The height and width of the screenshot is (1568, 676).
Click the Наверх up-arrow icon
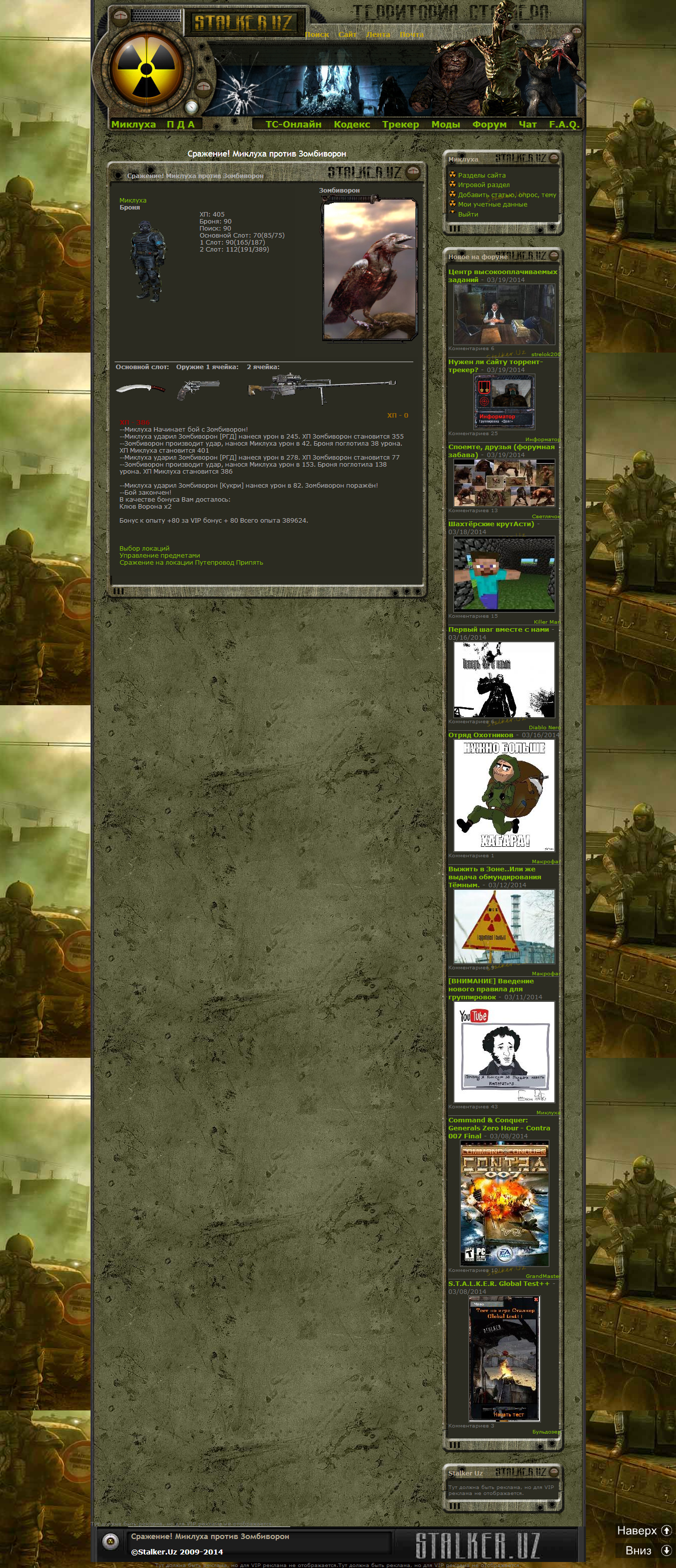coord(666,1530)
